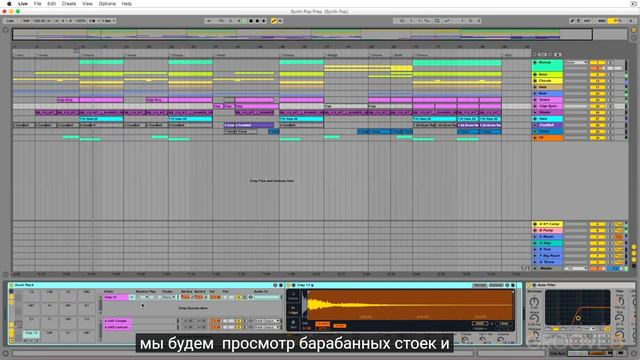The height and width of the screenshot is (360, 640).
Task: Click the Mixer show/hide button
Action: pyautogui.click(x=634, y=259)
